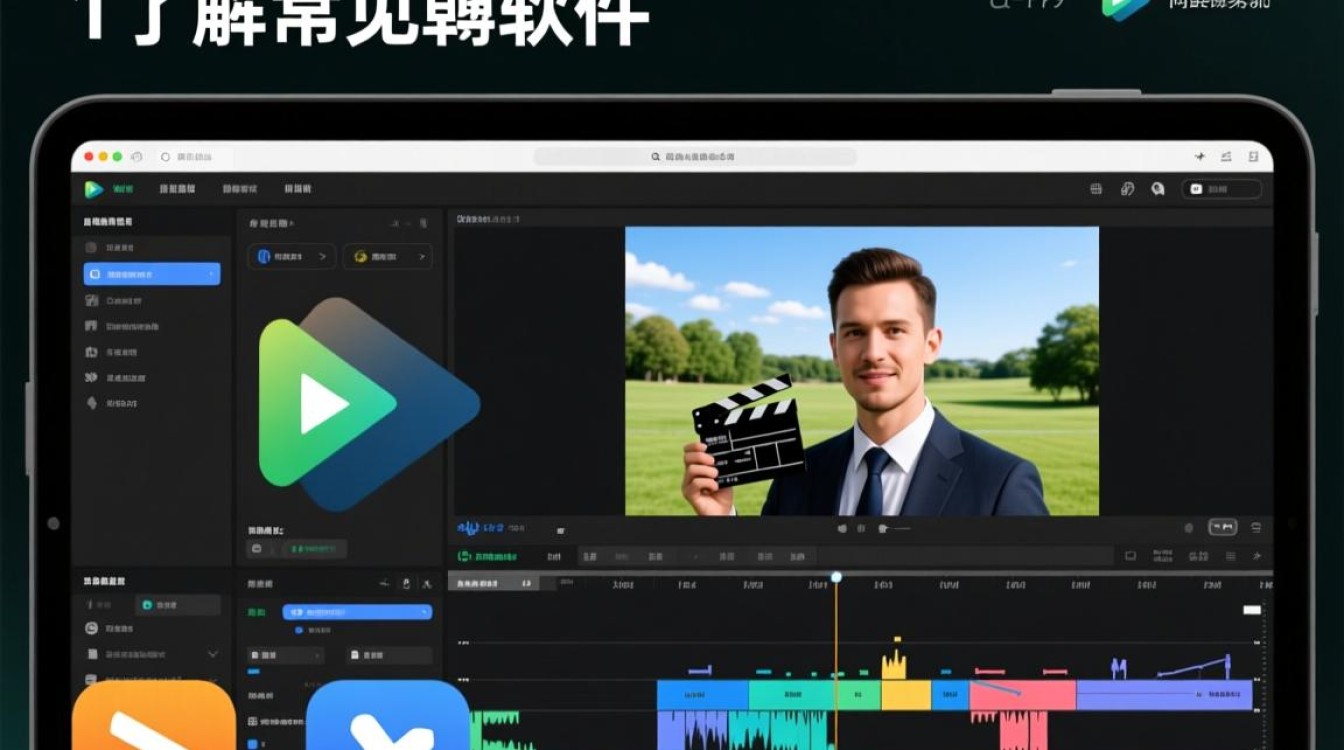The width and height of the screenshot is (1344, 750).
Task: Click the sparkle icon in the browser's top-right toolbar
Action: 1199,157
